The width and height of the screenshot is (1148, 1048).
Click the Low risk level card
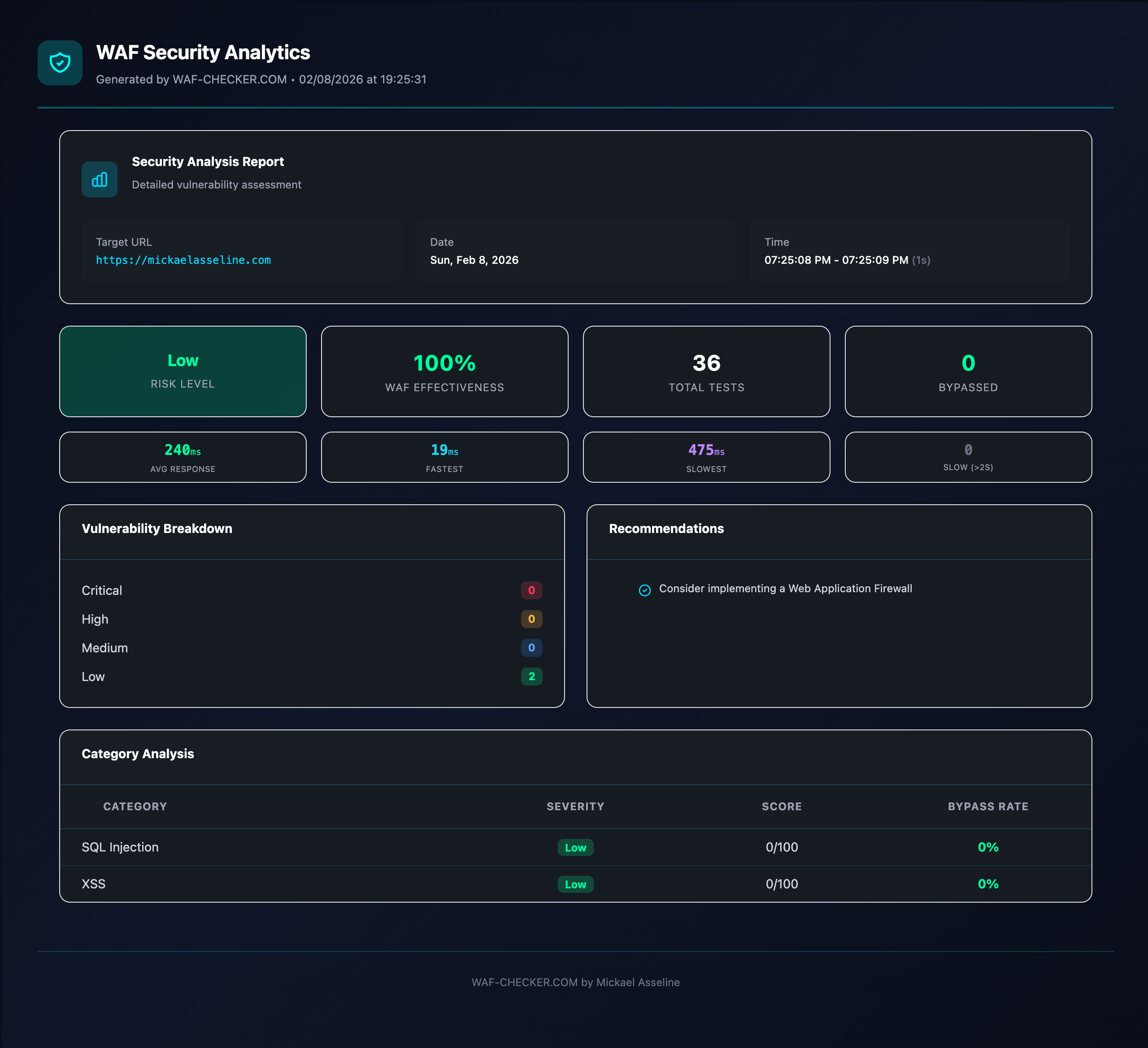183,371
